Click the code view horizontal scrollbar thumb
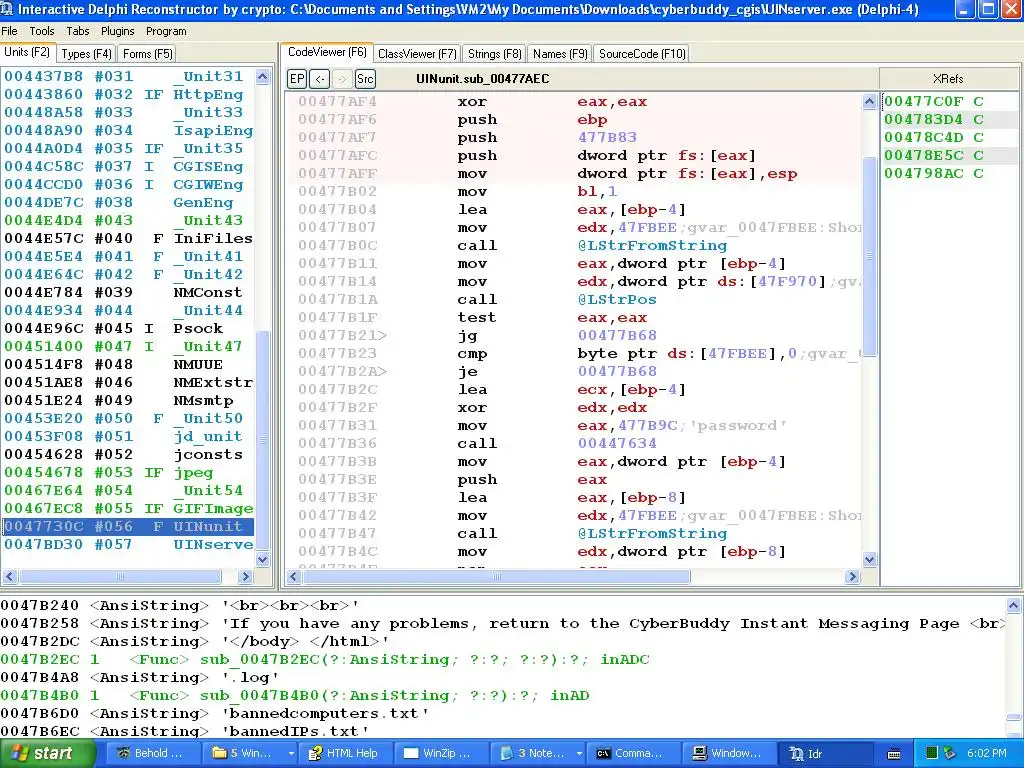 tap(496, 577)
